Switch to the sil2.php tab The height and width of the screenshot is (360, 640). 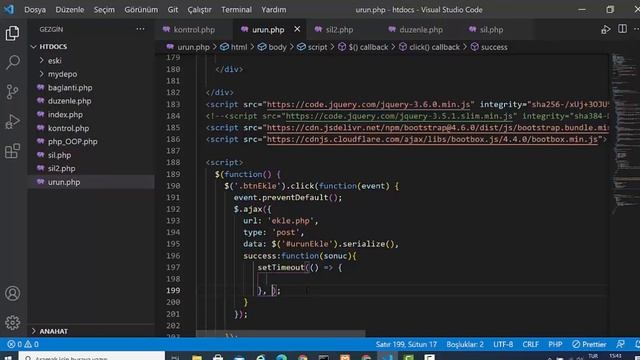point(339,29)
